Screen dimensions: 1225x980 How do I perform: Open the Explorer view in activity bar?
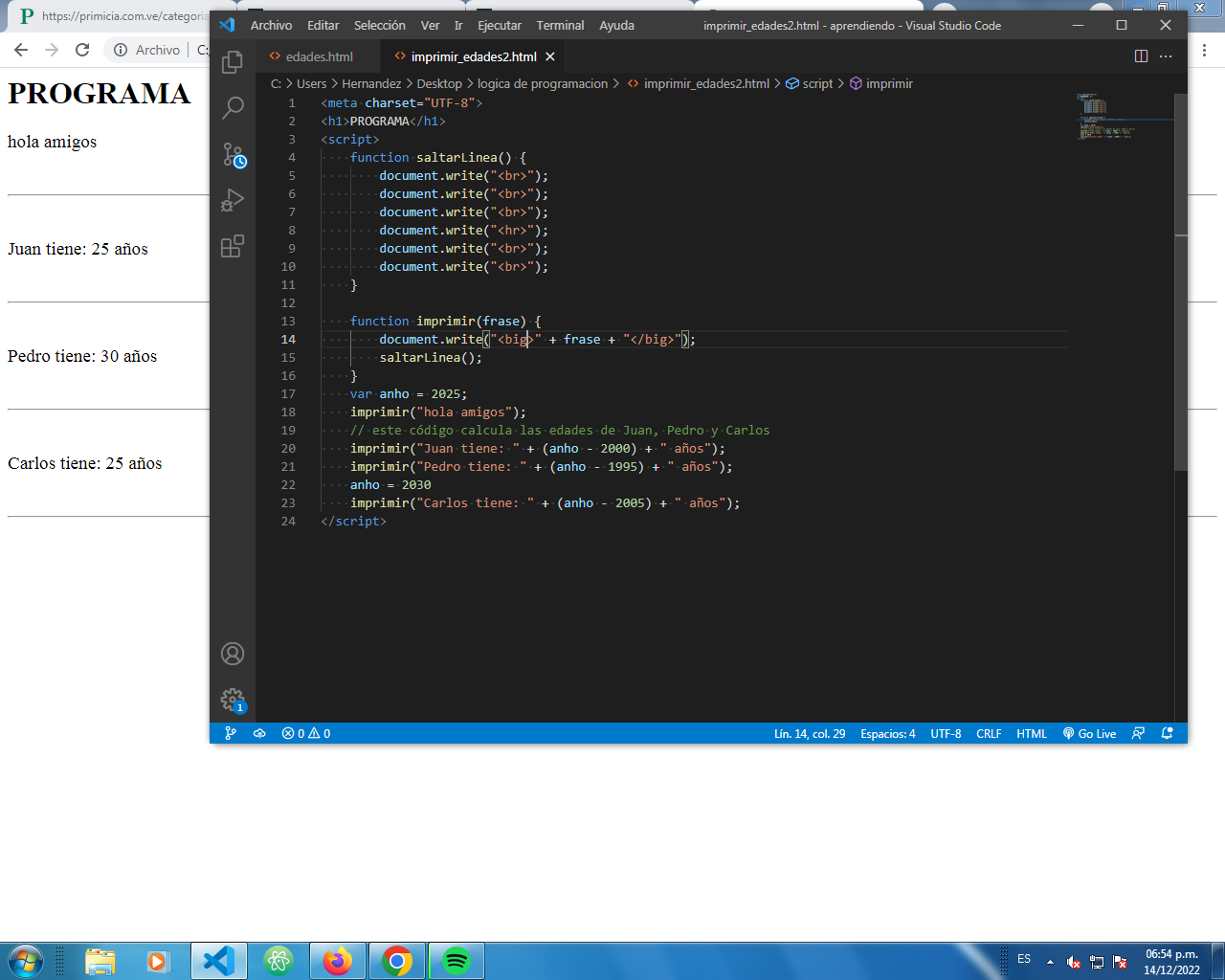[233, 62]
